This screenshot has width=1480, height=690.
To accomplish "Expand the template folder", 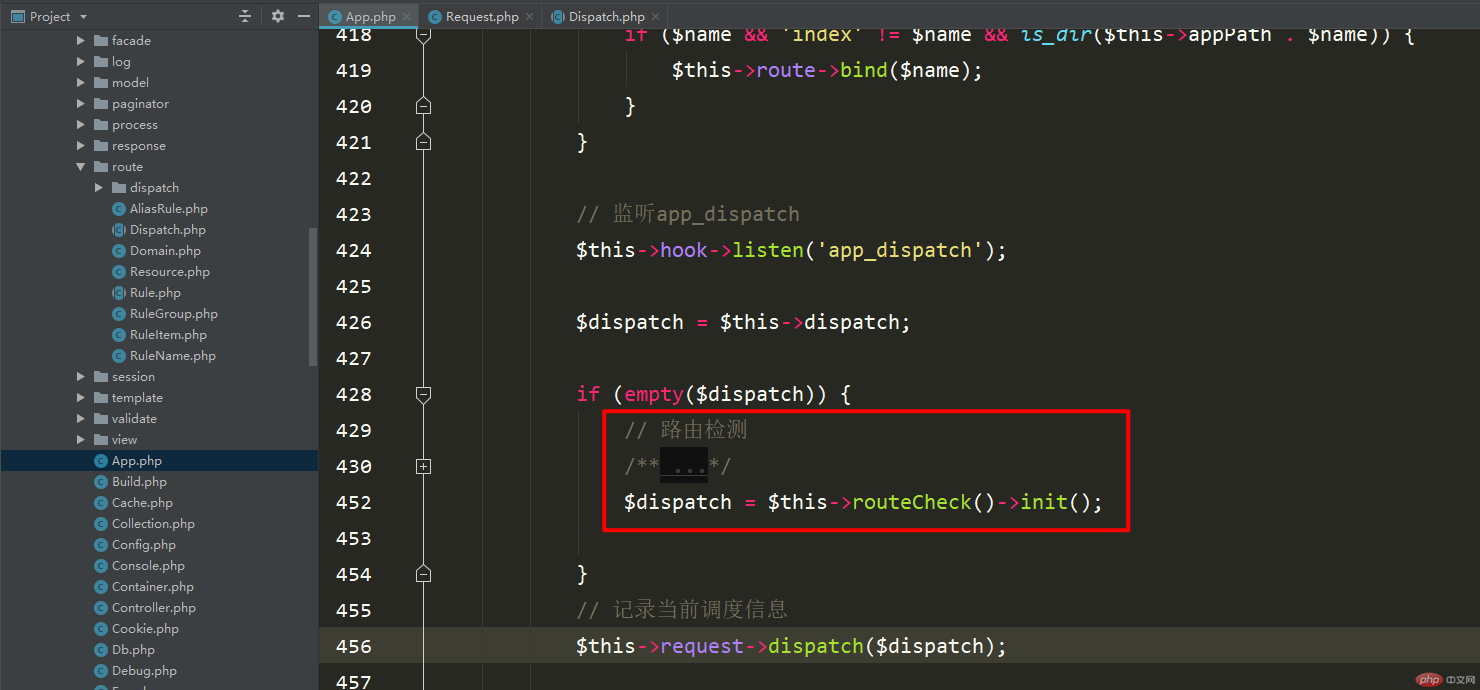I will [81, 398].
